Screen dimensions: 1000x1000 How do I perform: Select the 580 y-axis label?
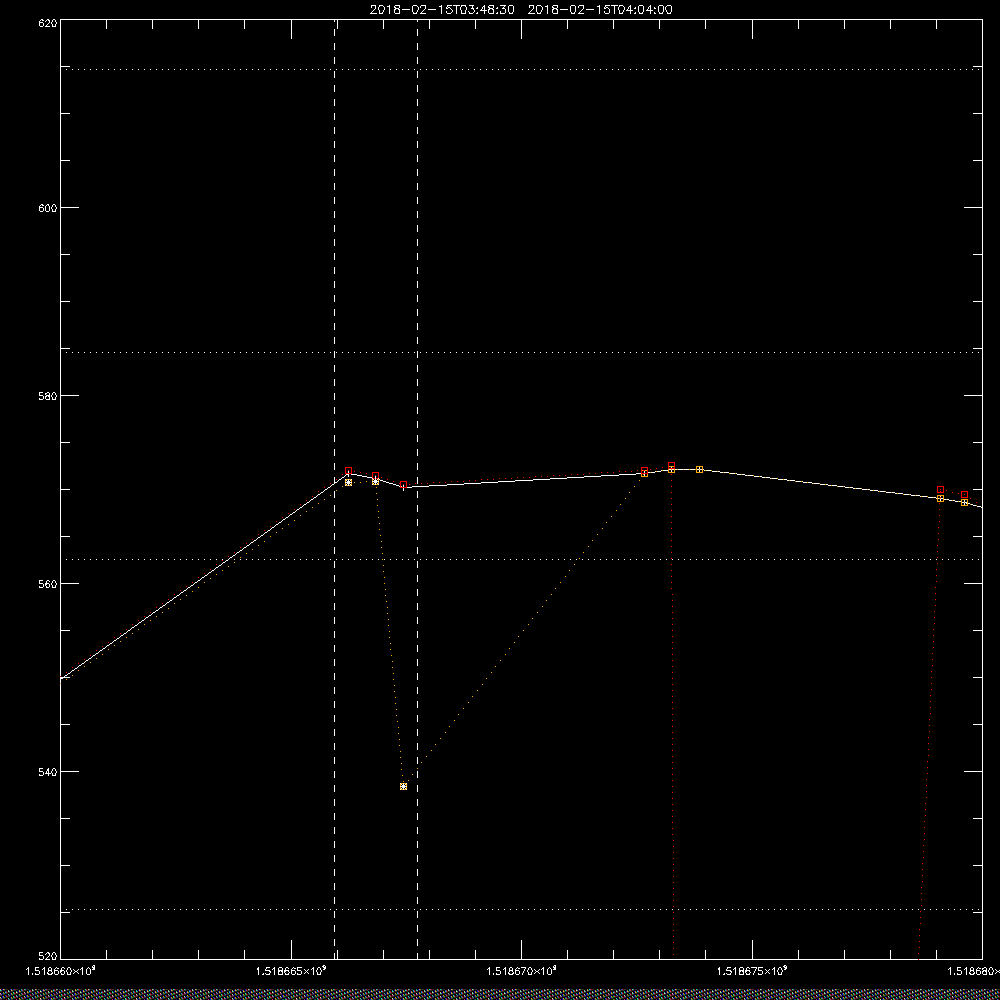(x=48, y=395)
